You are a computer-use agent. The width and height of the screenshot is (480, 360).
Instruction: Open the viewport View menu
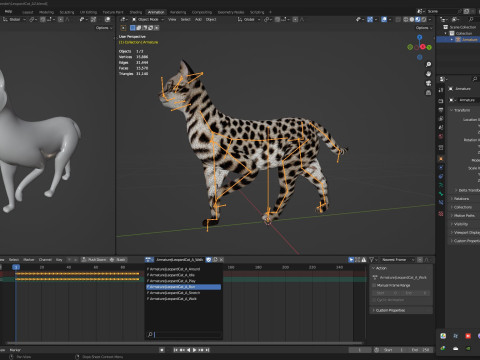(172, 20)
